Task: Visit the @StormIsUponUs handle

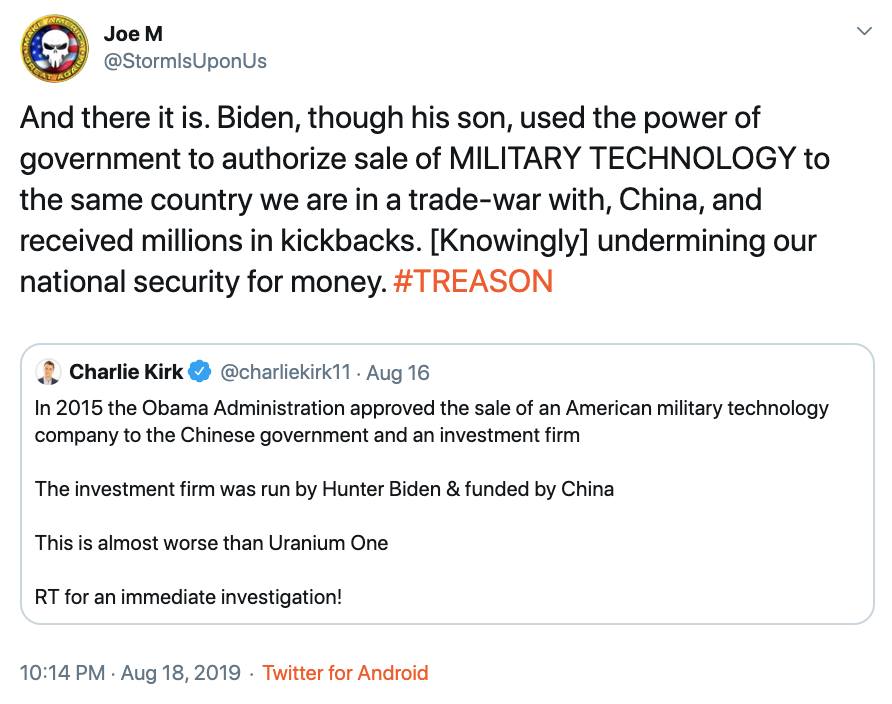Action: click(185, 61)
